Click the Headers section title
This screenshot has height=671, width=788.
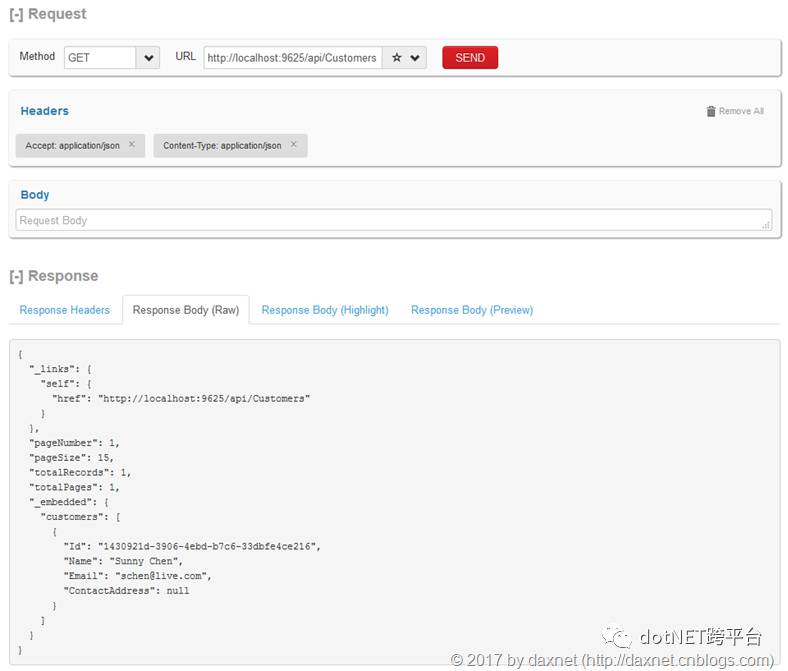[x=45, y=111]
